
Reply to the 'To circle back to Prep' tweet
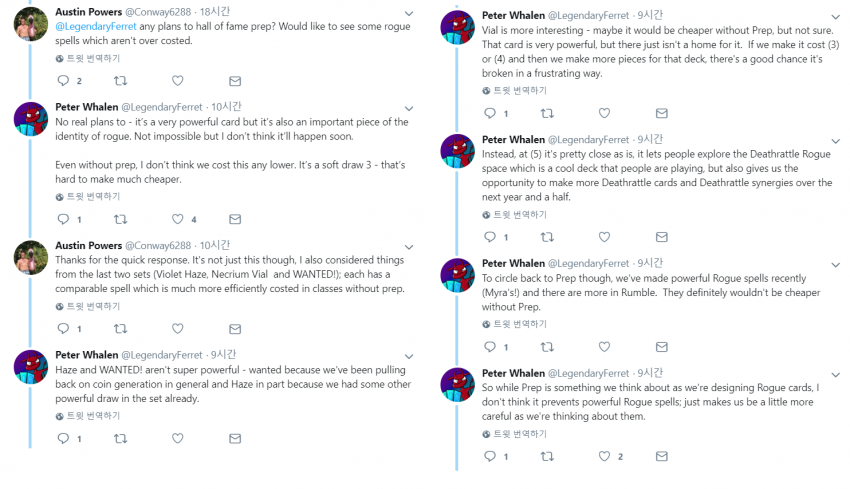(489, 347)
